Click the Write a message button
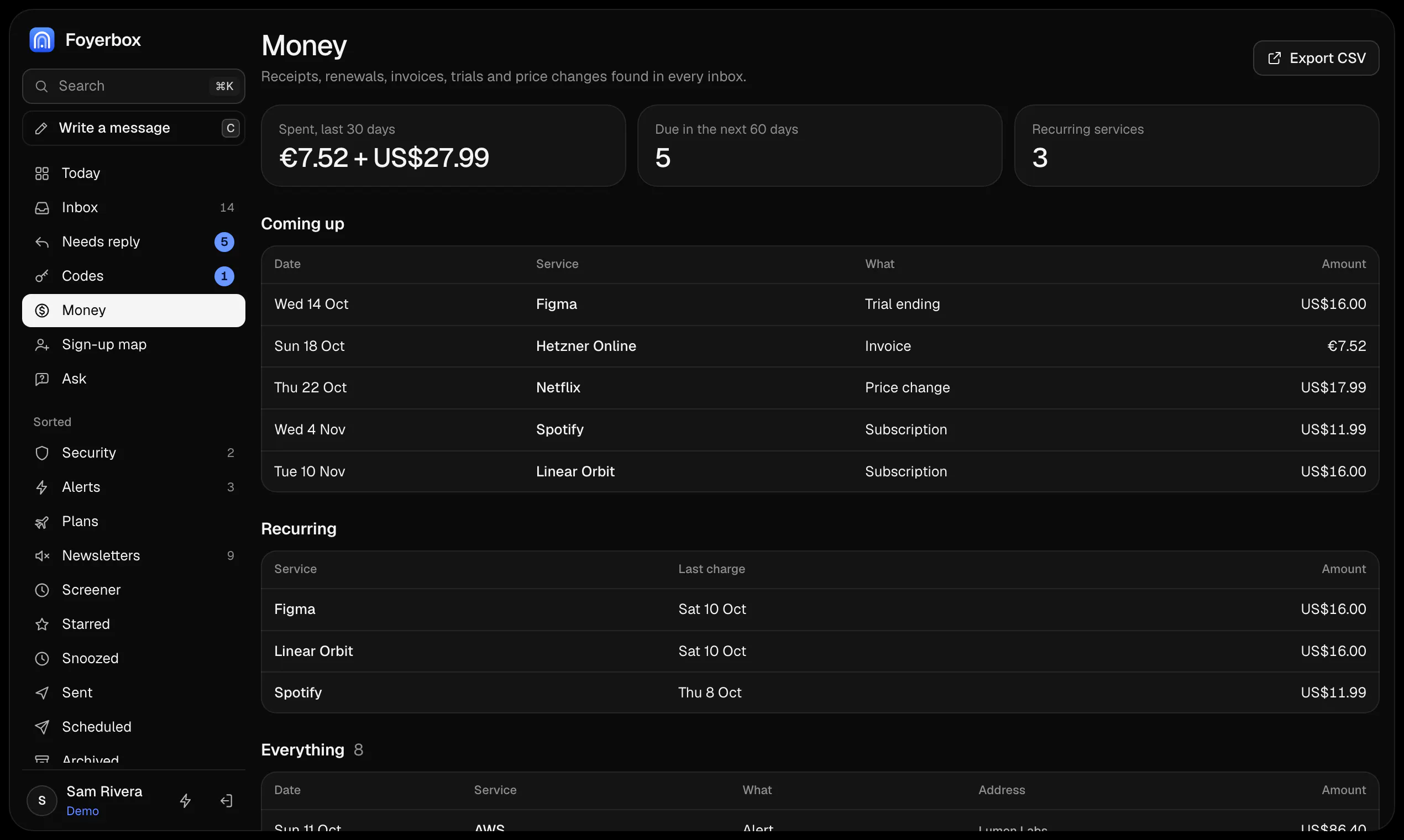This screenshot has height=840, width=1404. 134,128
